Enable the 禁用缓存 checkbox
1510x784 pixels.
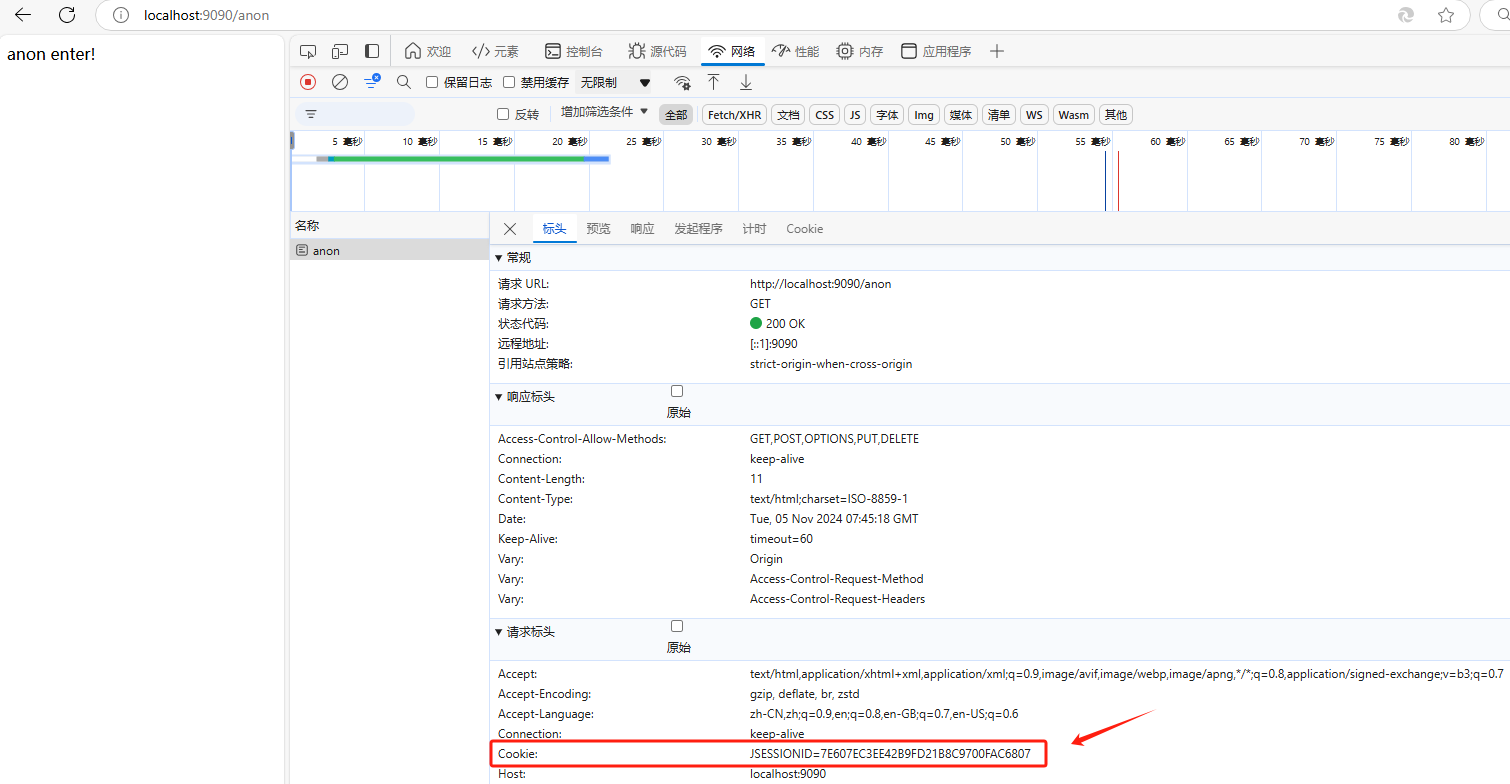pos(509,82)
